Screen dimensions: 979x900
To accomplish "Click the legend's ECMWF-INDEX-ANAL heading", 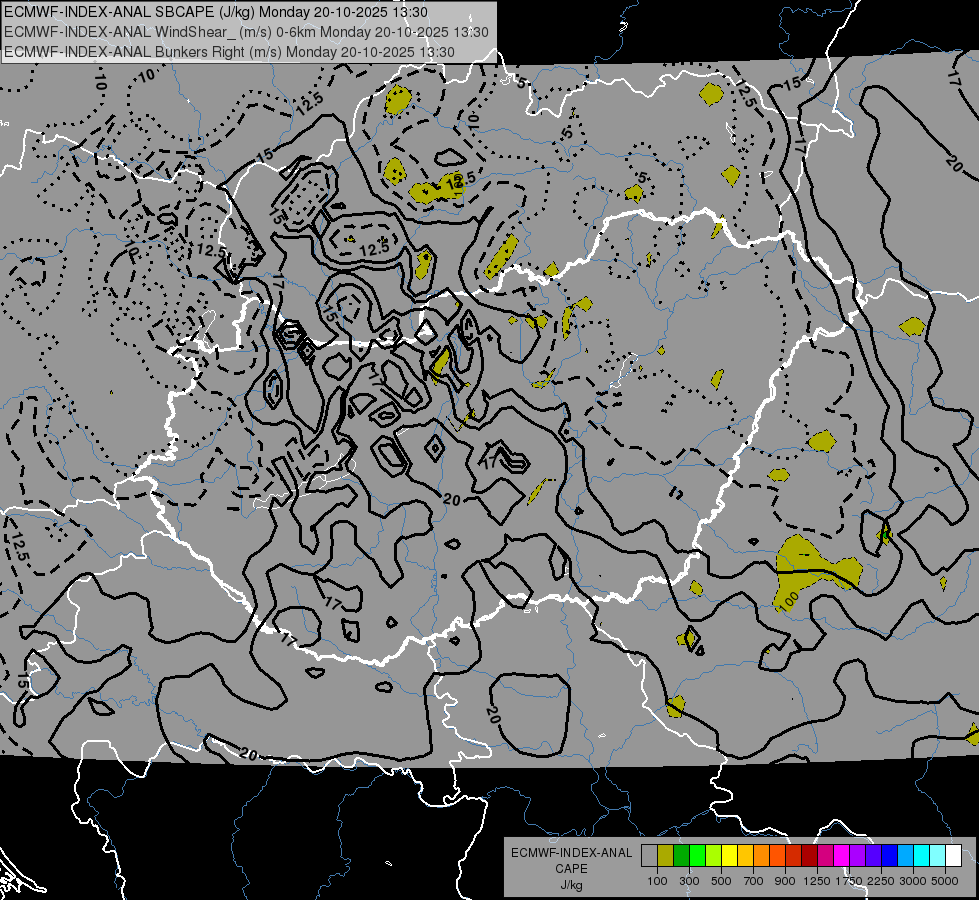I will [x=571, y=853].
